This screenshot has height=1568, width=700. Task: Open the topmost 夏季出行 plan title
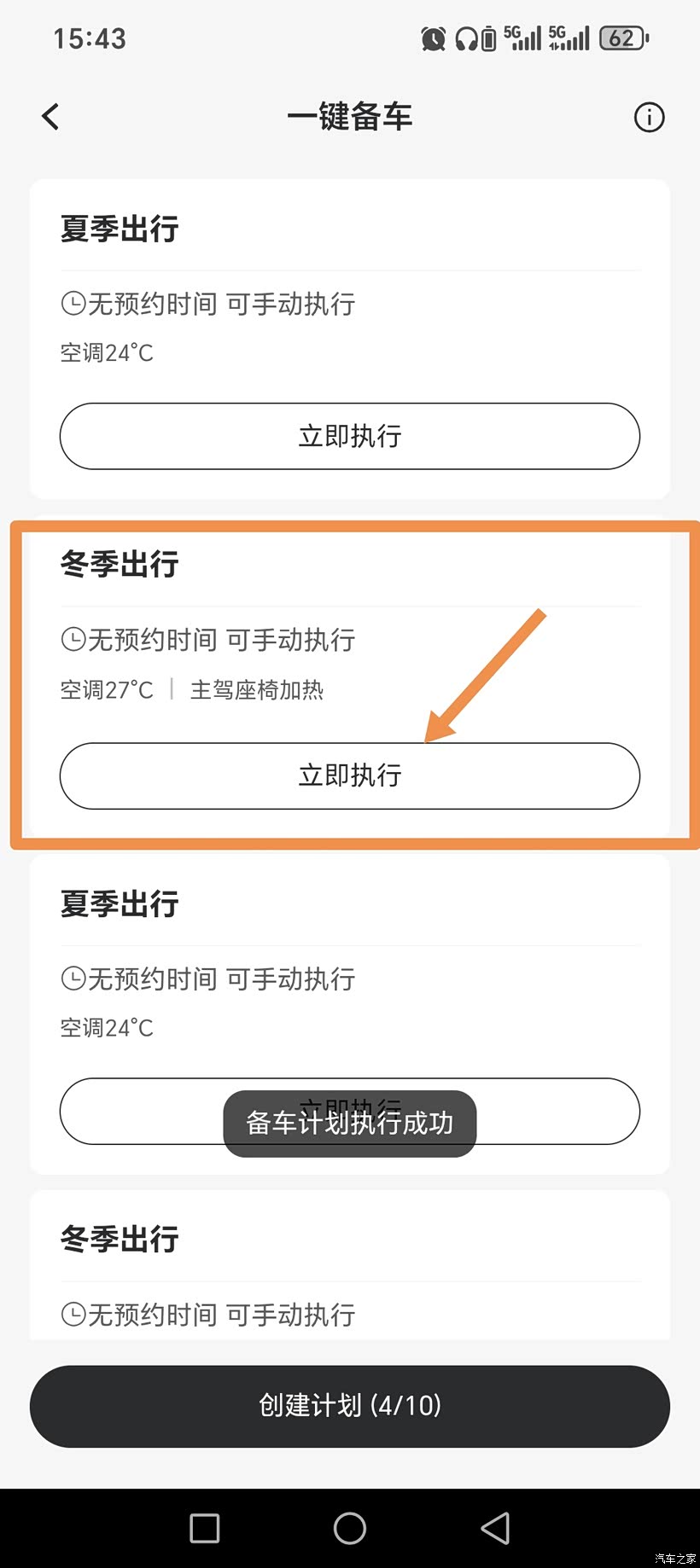coord(120,229)
